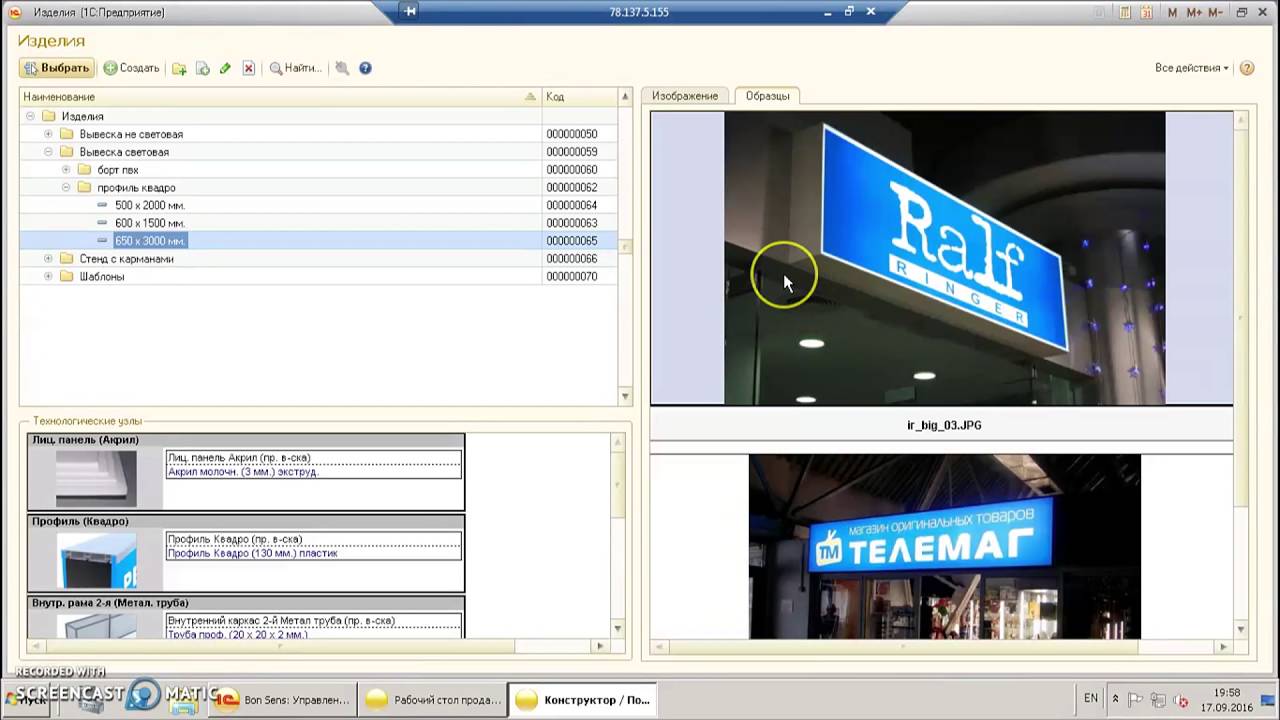Click the red X delete mark icon

[x=249, y=68]
